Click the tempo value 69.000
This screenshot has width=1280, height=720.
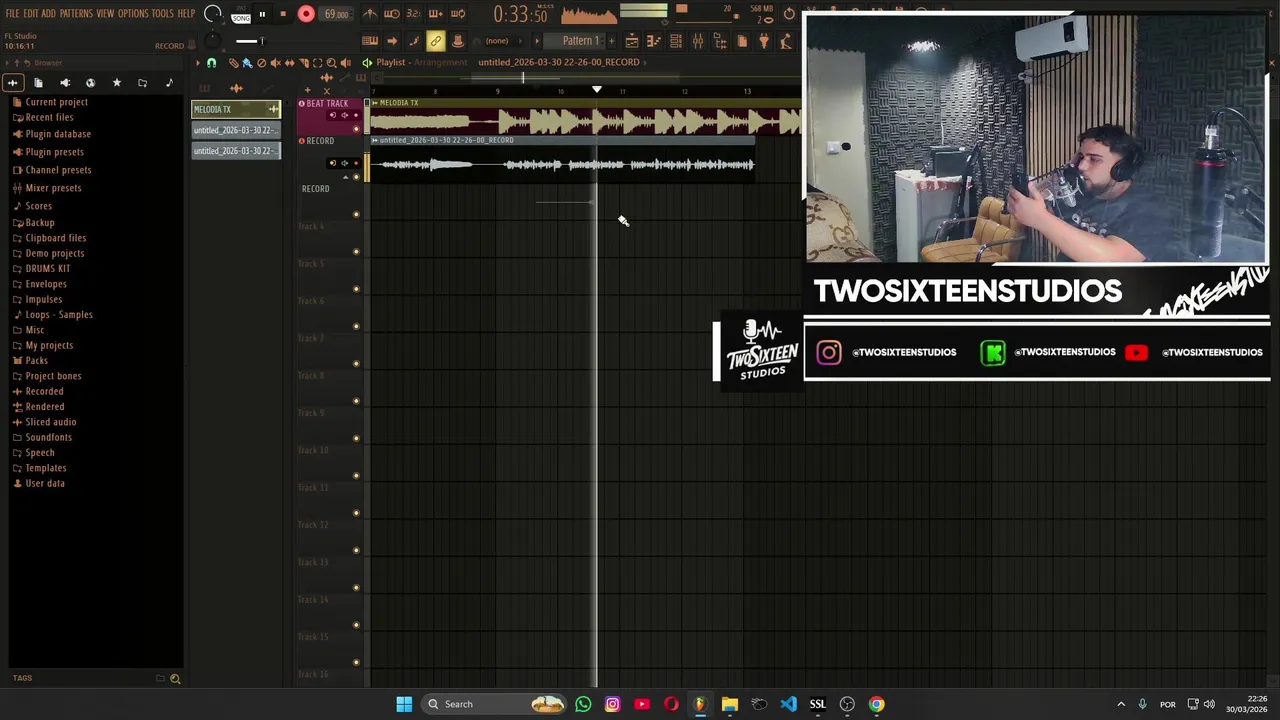click(336, 14)
